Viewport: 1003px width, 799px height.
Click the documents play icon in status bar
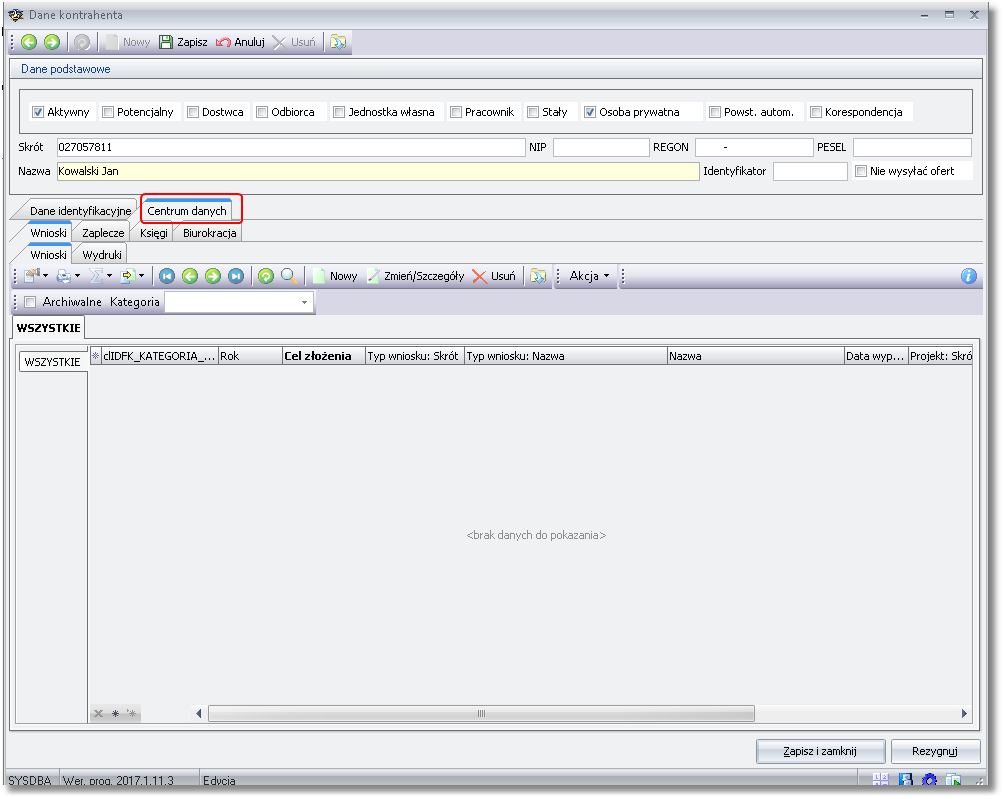coord(953,780)
